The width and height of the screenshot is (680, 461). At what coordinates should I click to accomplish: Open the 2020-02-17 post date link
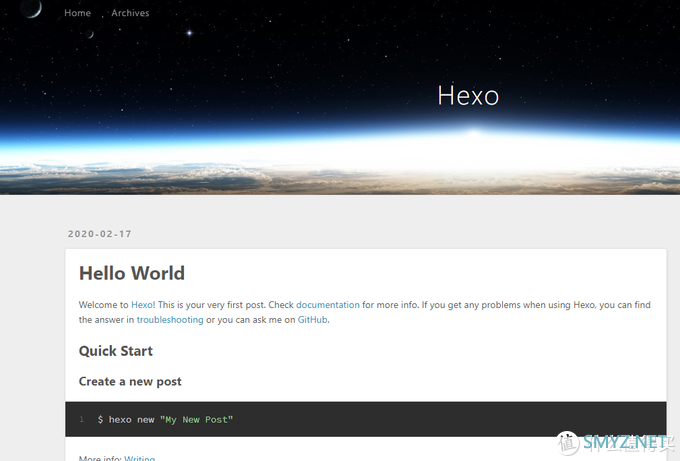pos(100,234)
